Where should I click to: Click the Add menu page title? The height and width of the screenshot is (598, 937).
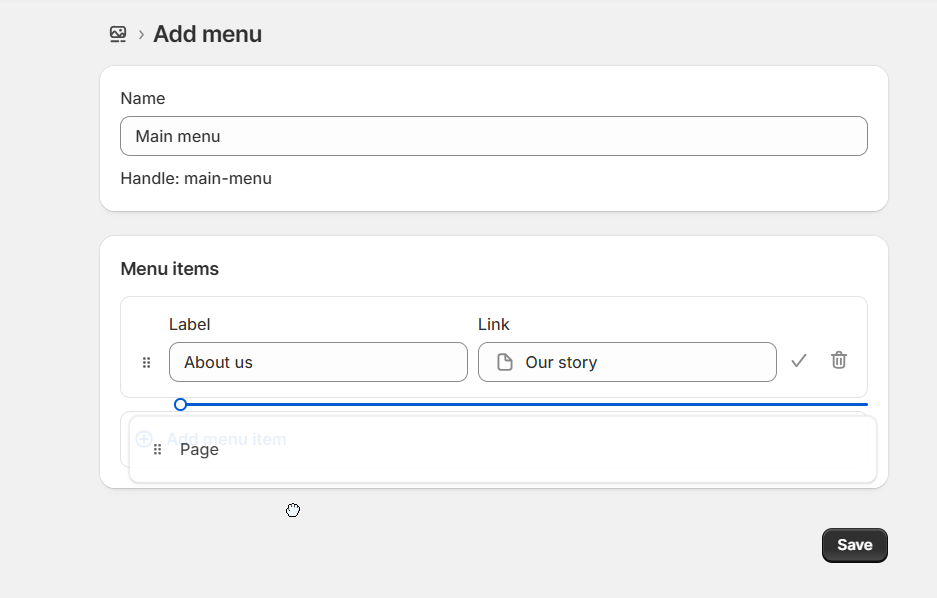(x=207, y=34)
